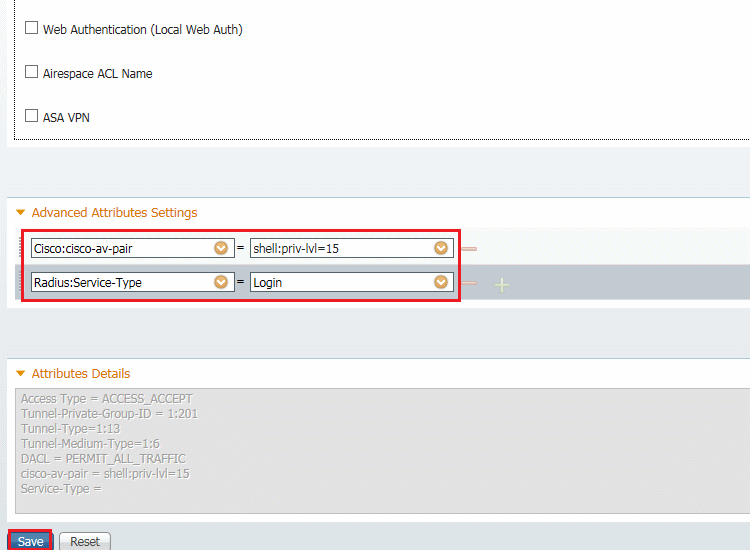Check the Airespace ACL Name option
Image resolution: width=750 pixels, height=550 pixels.
tap(32, 72)
